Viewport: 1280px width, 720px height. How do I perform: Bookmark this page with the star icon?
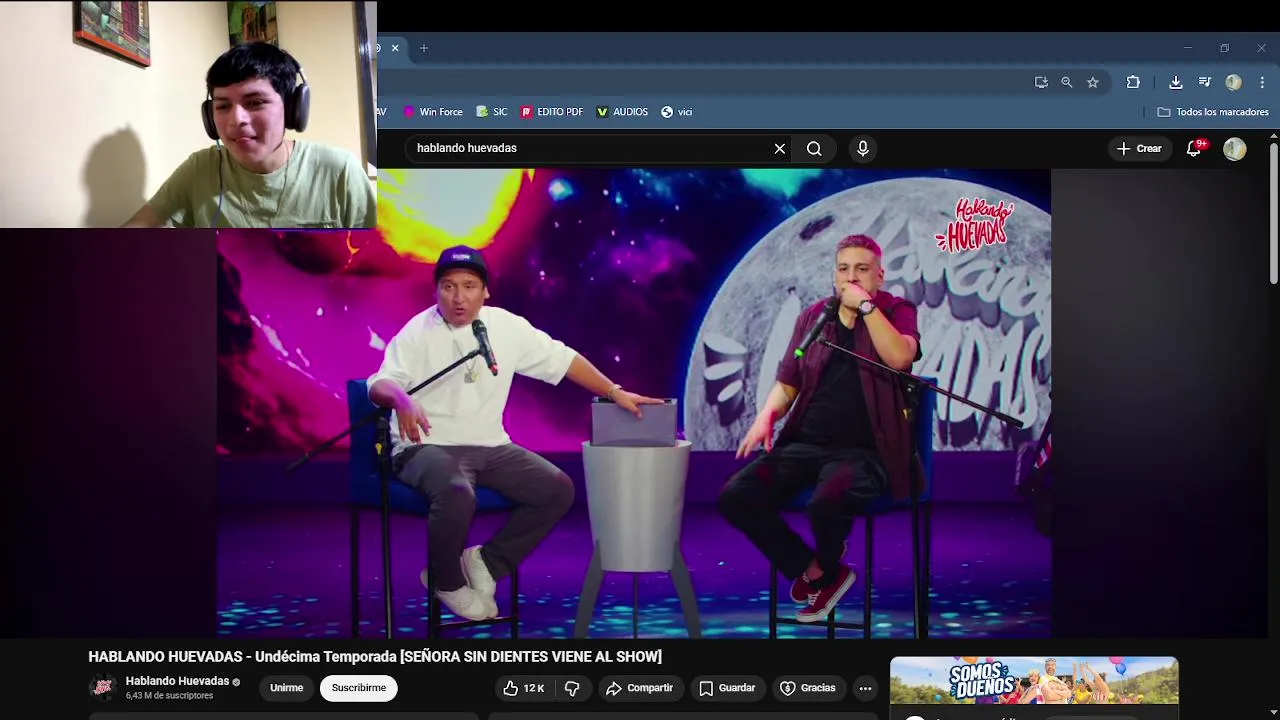1093,82
